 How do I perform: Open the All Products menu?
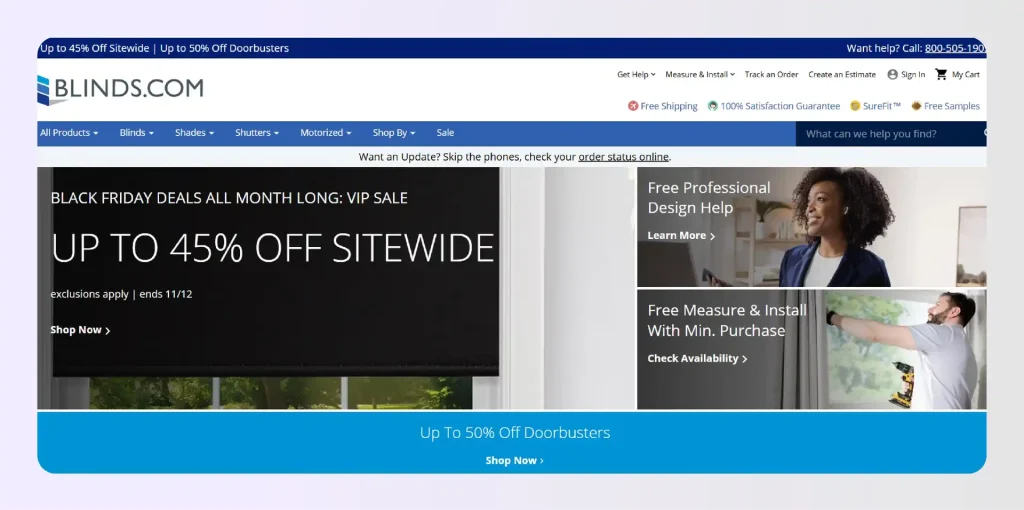[69, 133]
